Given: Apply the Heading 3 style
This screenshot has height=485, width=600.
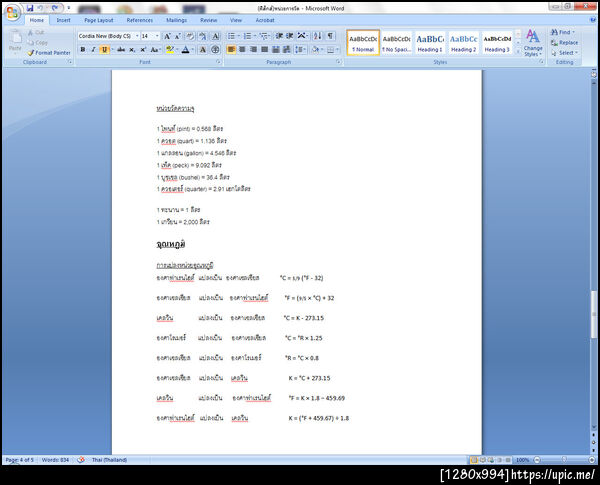Looking at the screenshot, I should coord(497,43).
